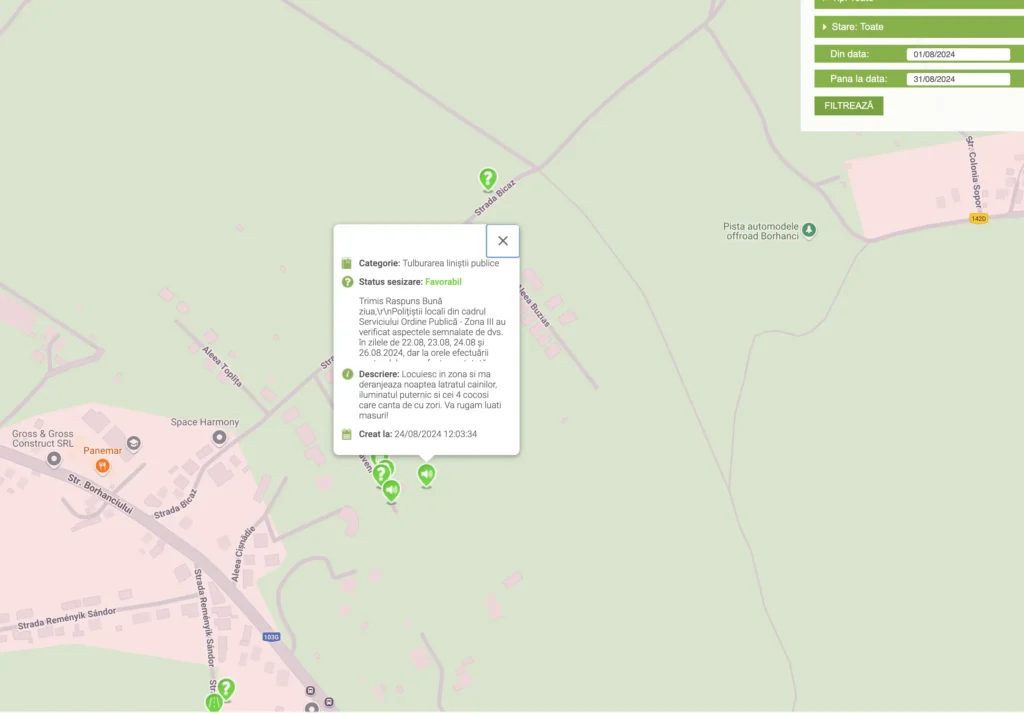
Task: Click the Favorabil status text
Action: 443,282
